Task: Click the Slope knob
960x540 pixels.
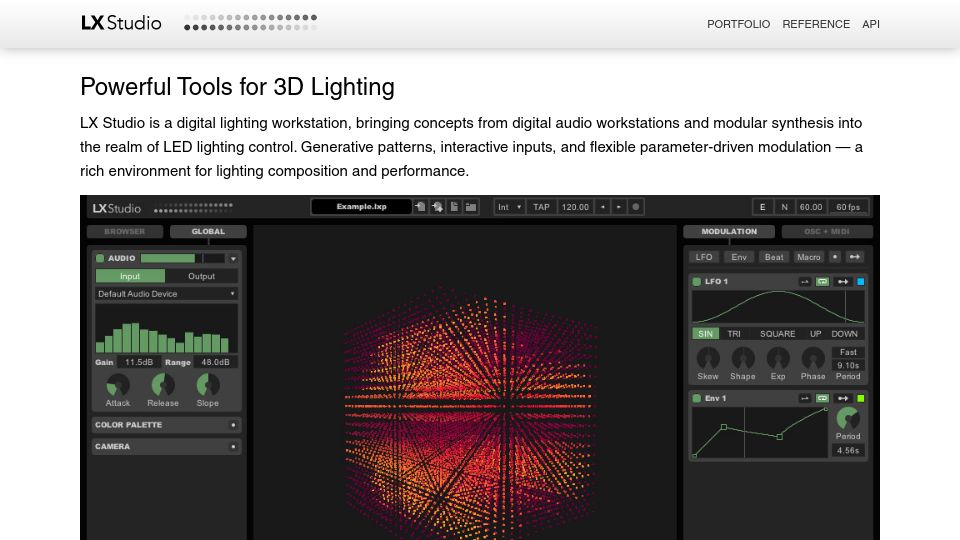Action: tap(208, 385)
